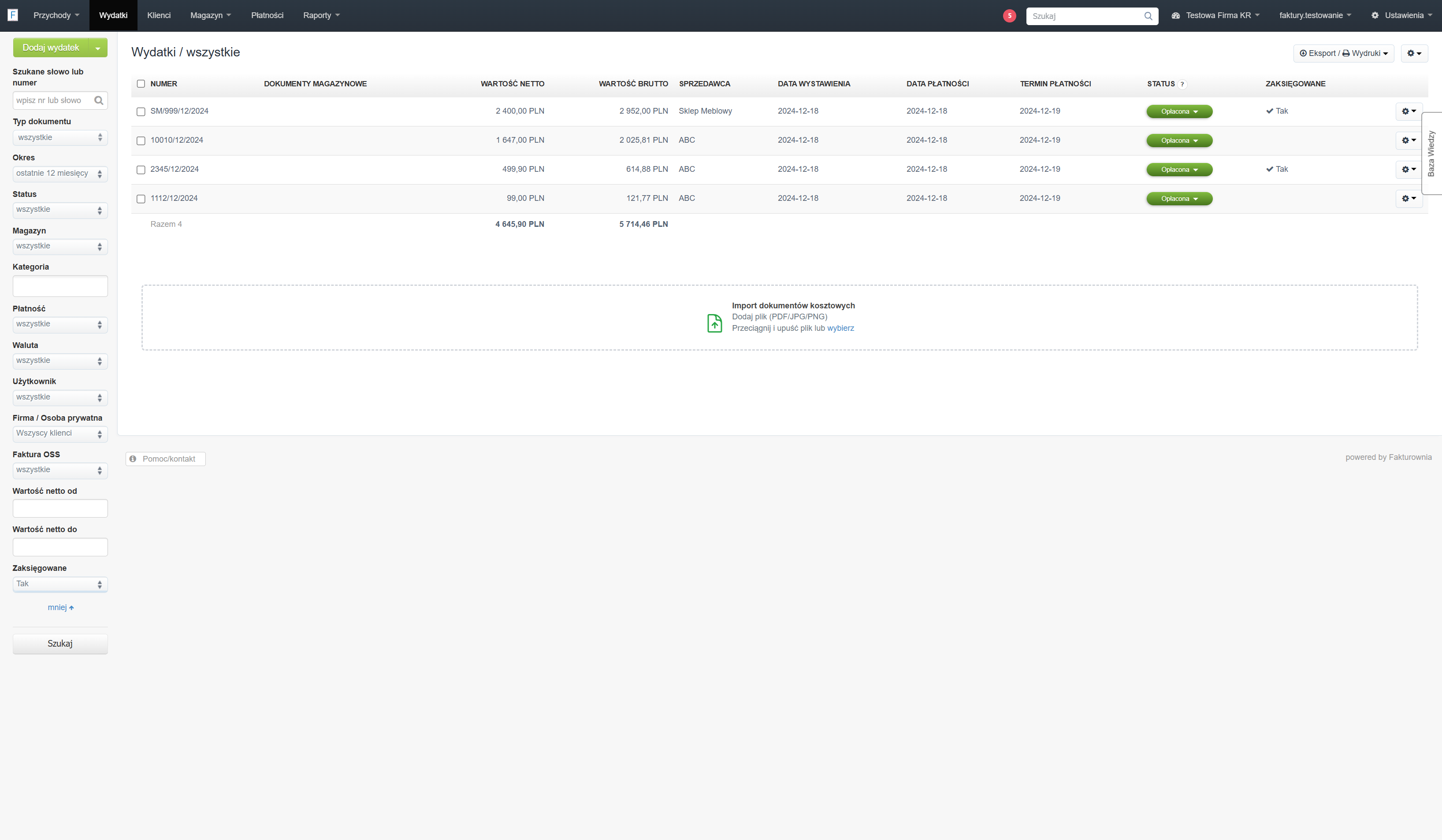The width and height of the screenshot is (1442, 840).
Task: Open the Waluta filter dropdown
Action: pos(60,361)
